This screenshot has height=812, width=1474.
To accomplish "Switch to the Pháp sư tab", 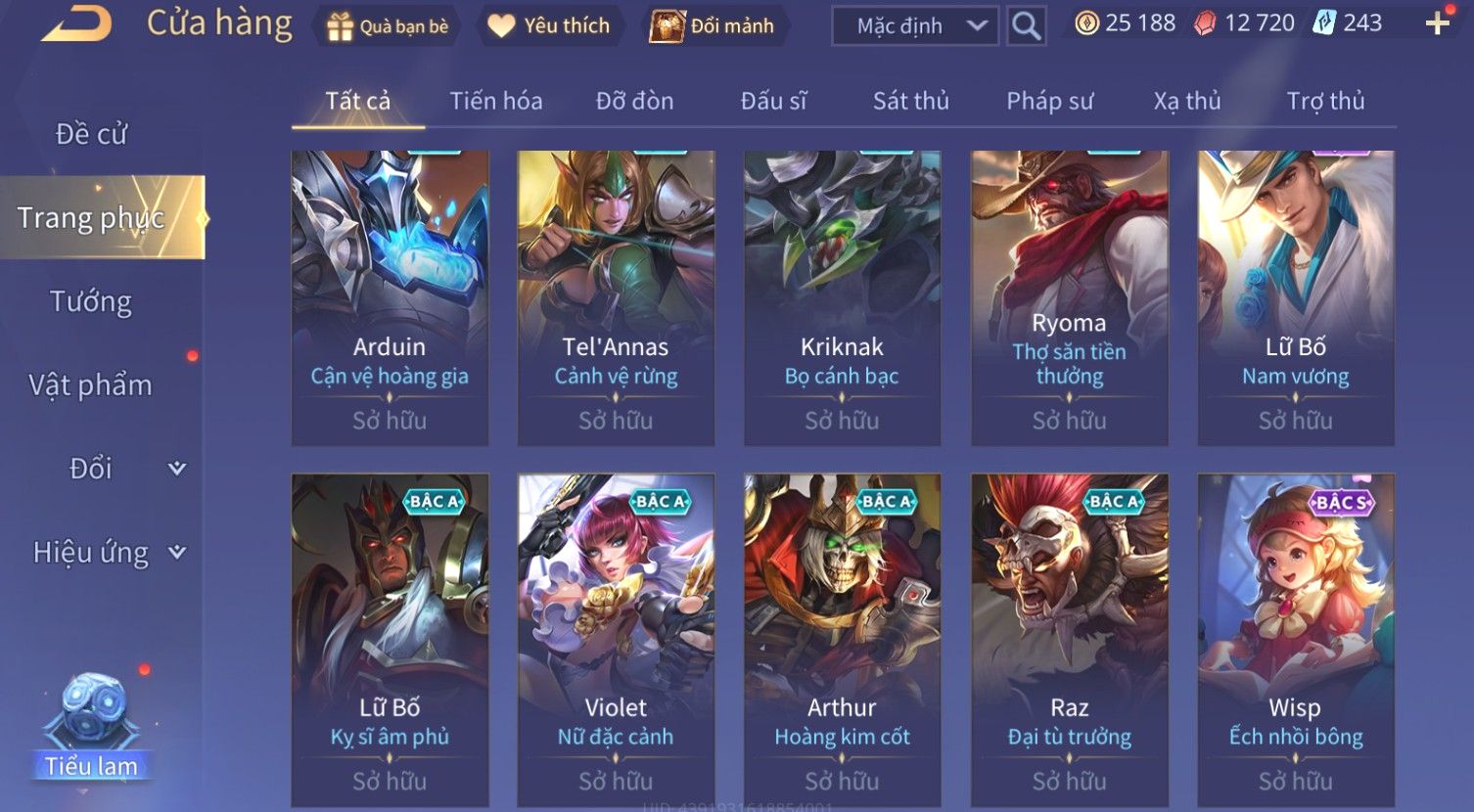I will click(x=1049, y=101).
